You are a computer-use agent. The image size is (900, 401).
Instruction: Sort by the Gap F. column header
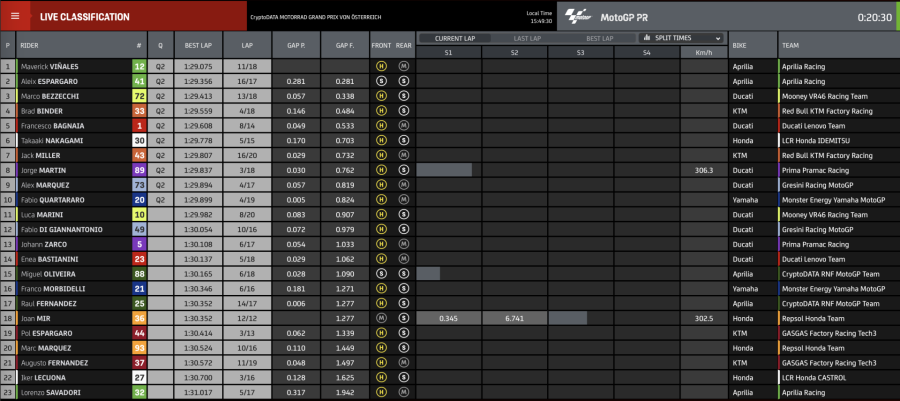pyautogui.click(x=345, y=45)
